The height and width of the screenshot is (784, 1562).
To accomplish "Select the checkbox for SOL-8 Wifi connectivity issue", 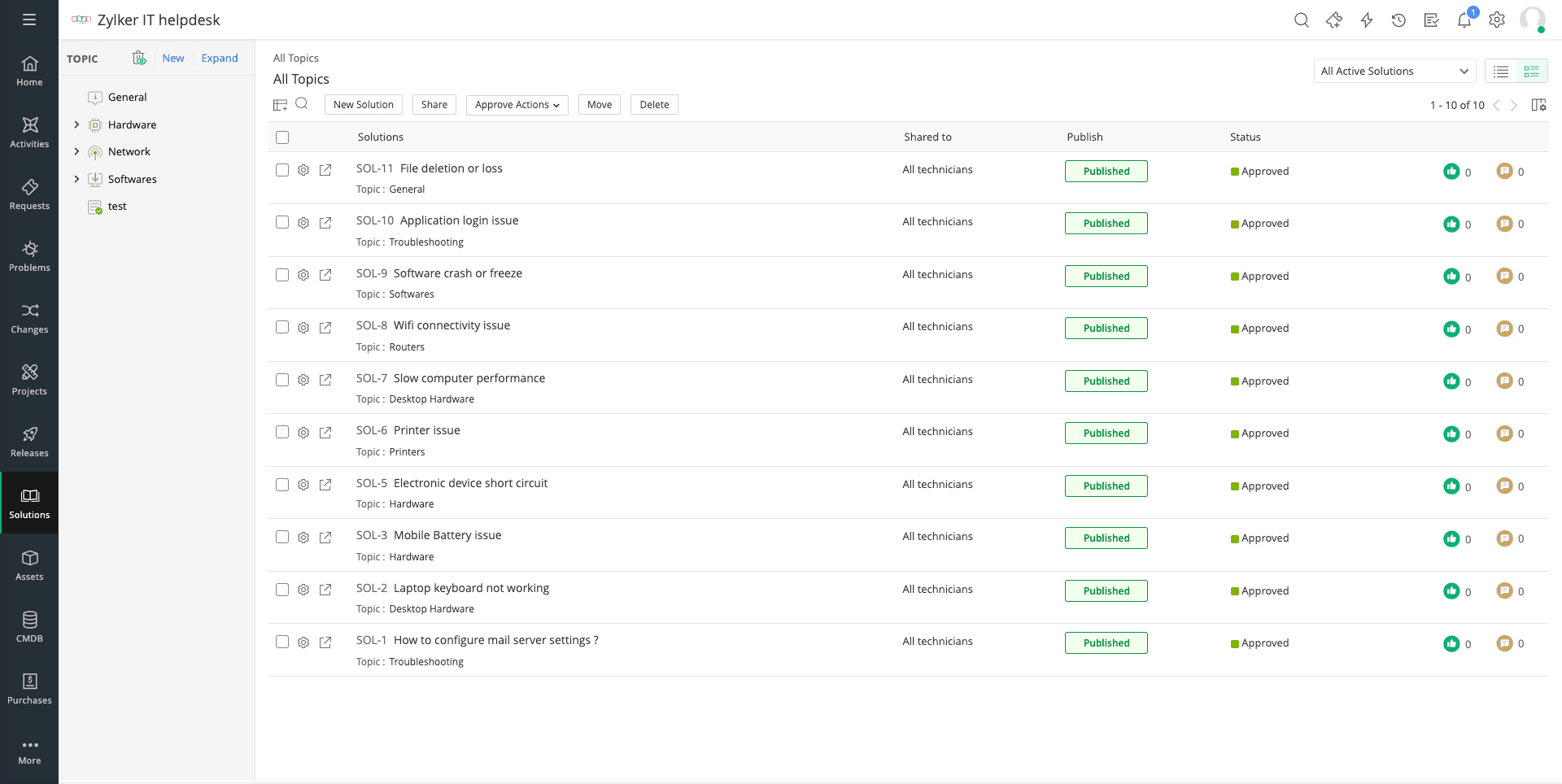I will [282, 327].
